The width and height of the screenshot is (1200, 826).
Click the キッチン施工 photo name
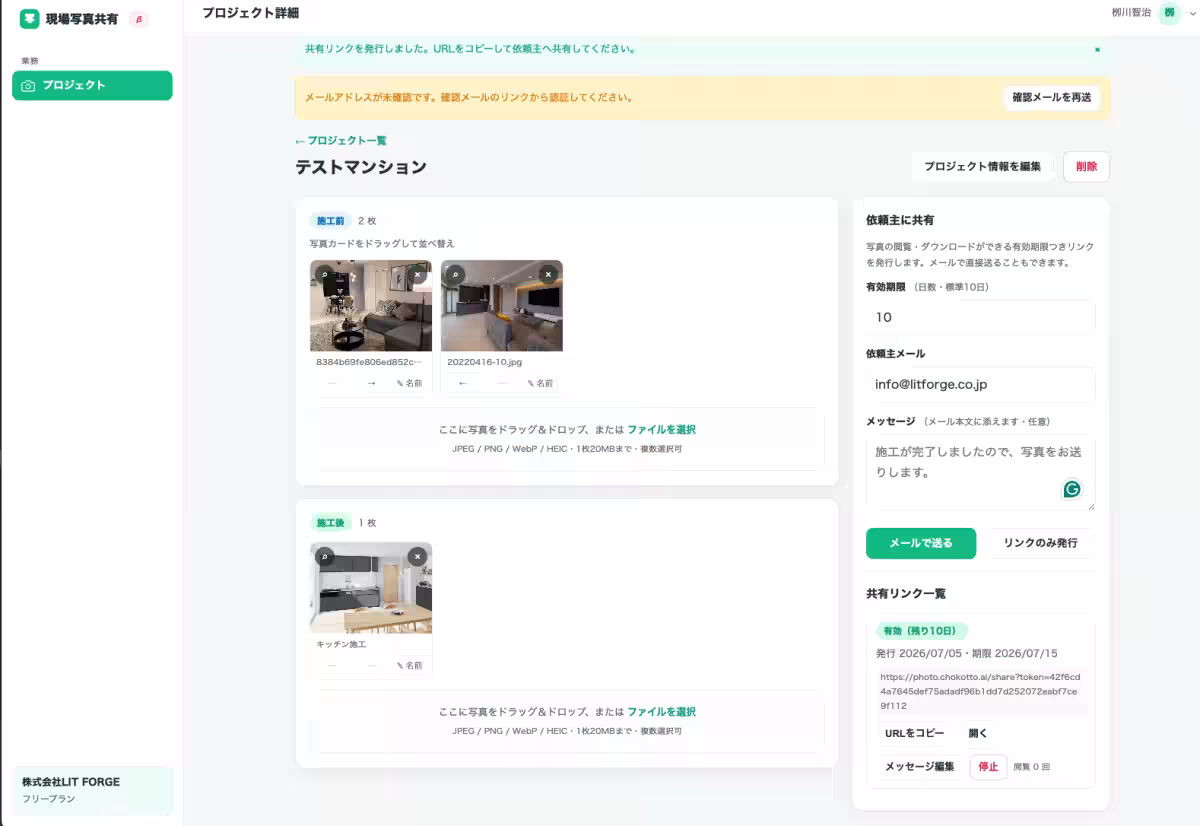coord(341,644)
